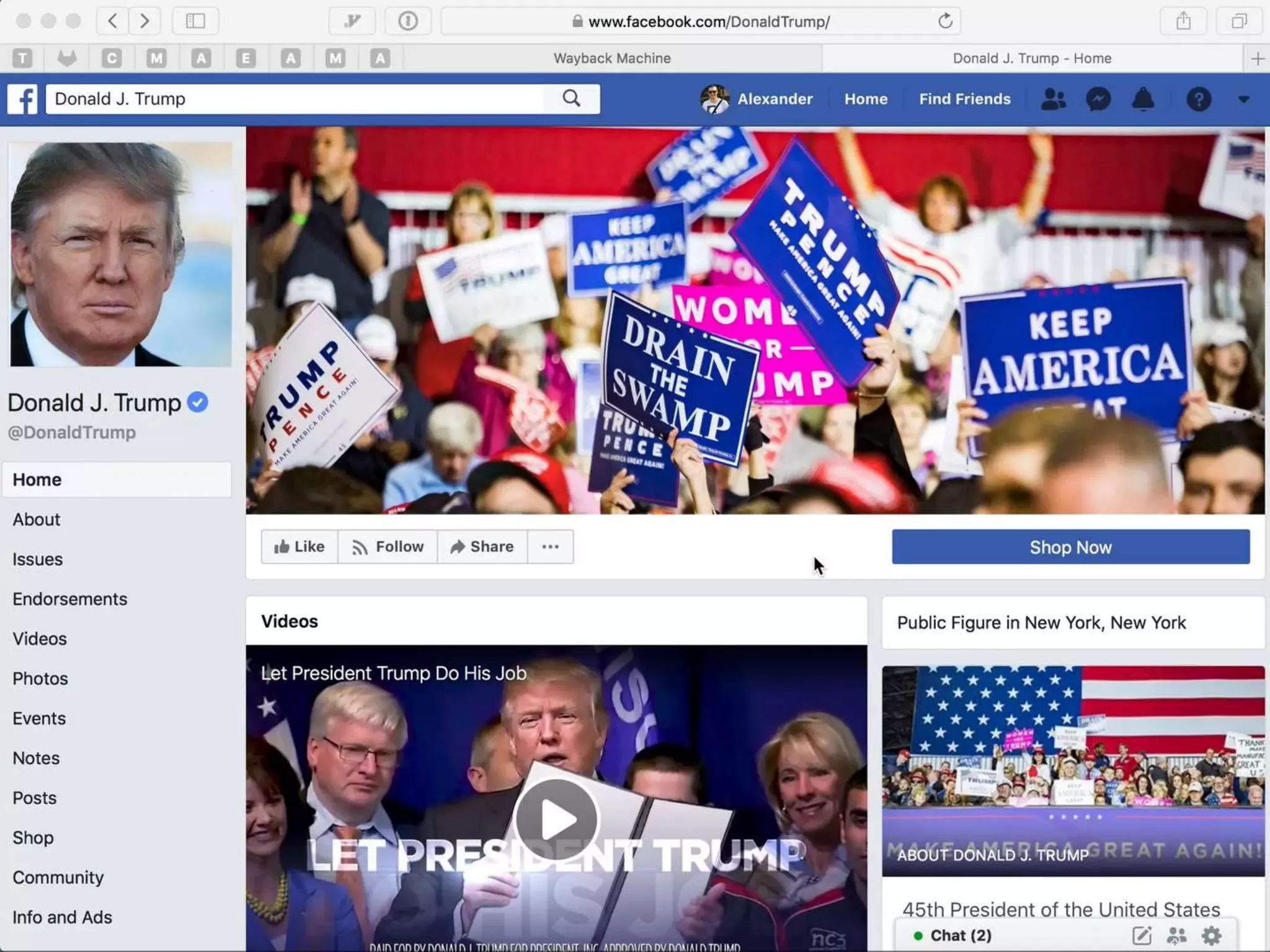Reload the page in Safari
This screenshot has width=1270, height=952.
coord(945,21)
